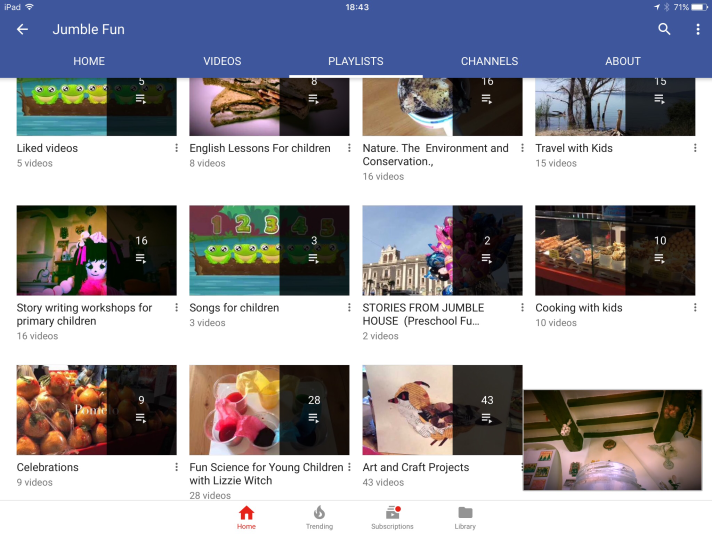Expand options for Cooking with kids playlist
The width and height of the screenshot is (712, 534).
point(695,308)
